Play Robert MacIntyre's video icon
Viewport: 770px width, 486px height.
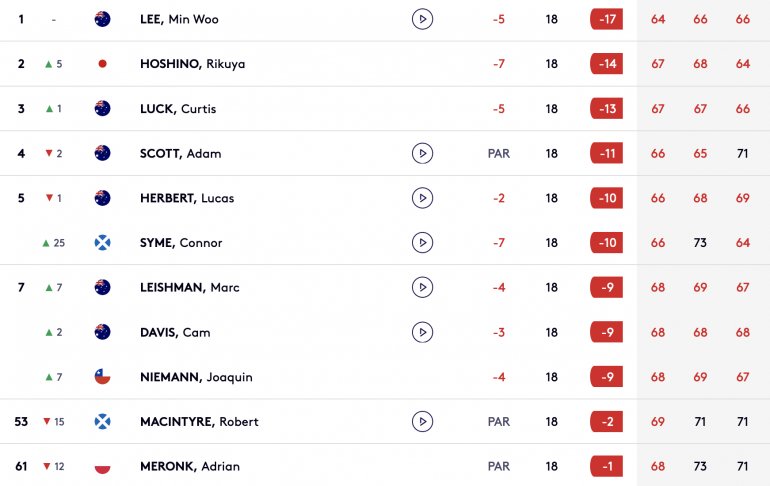pos(422,421)
